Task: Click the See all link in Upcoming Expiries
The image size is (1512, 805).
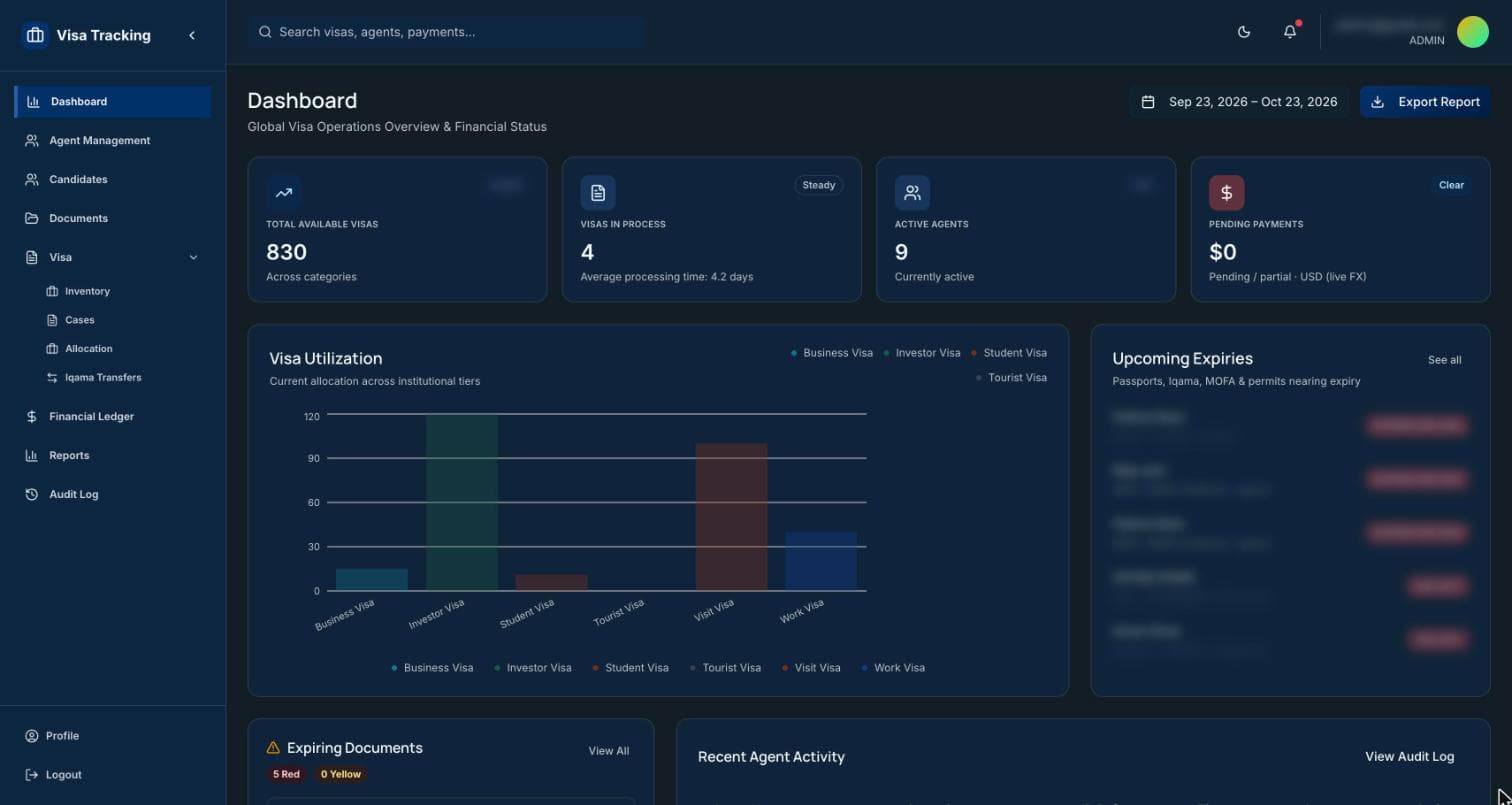Action: [1444, 360]
